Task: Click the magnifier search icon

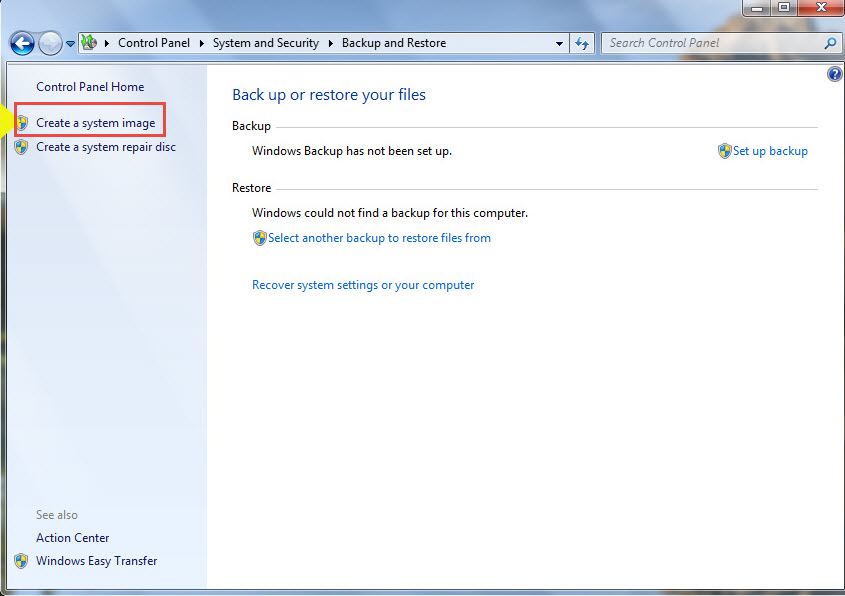Action: pos(829,44)
